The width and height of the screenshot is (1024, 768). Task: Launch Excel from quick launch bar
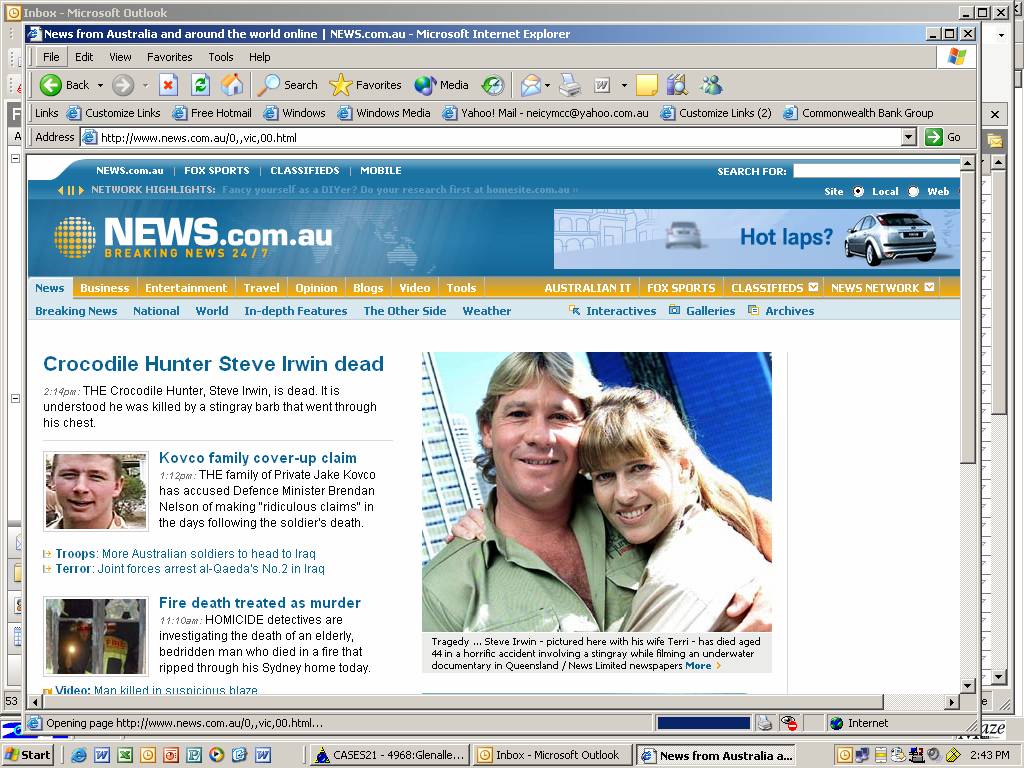pyautogui.click(x=125, y=755)
